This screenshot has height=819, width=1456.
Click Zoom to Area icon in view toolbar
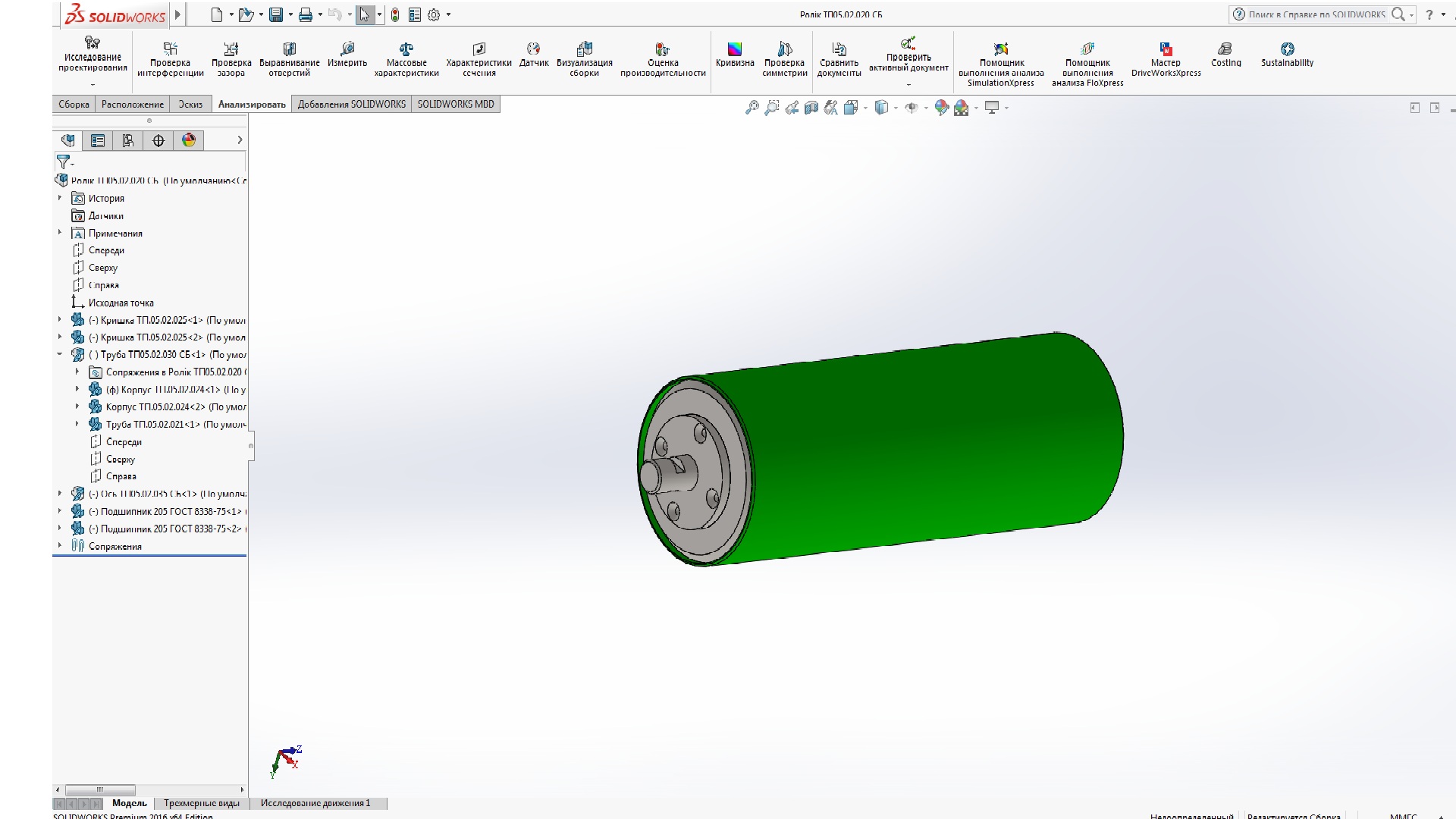(x=771, y=108)
